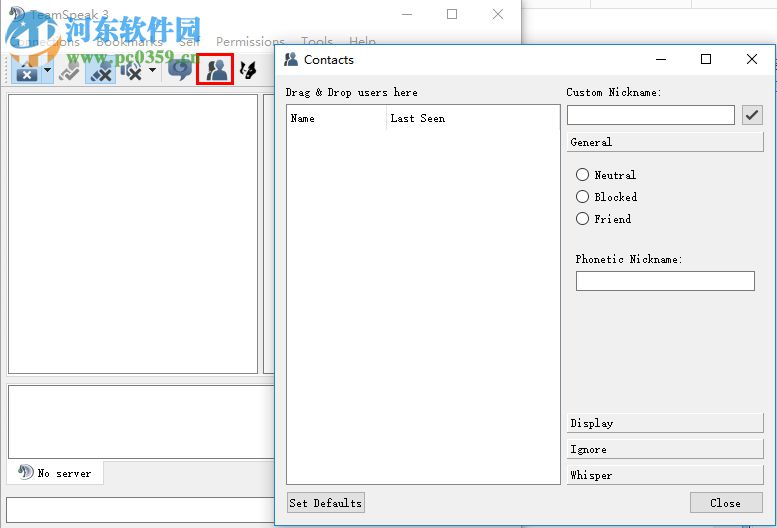Click the Close button in Contacts

pos(726,503)
